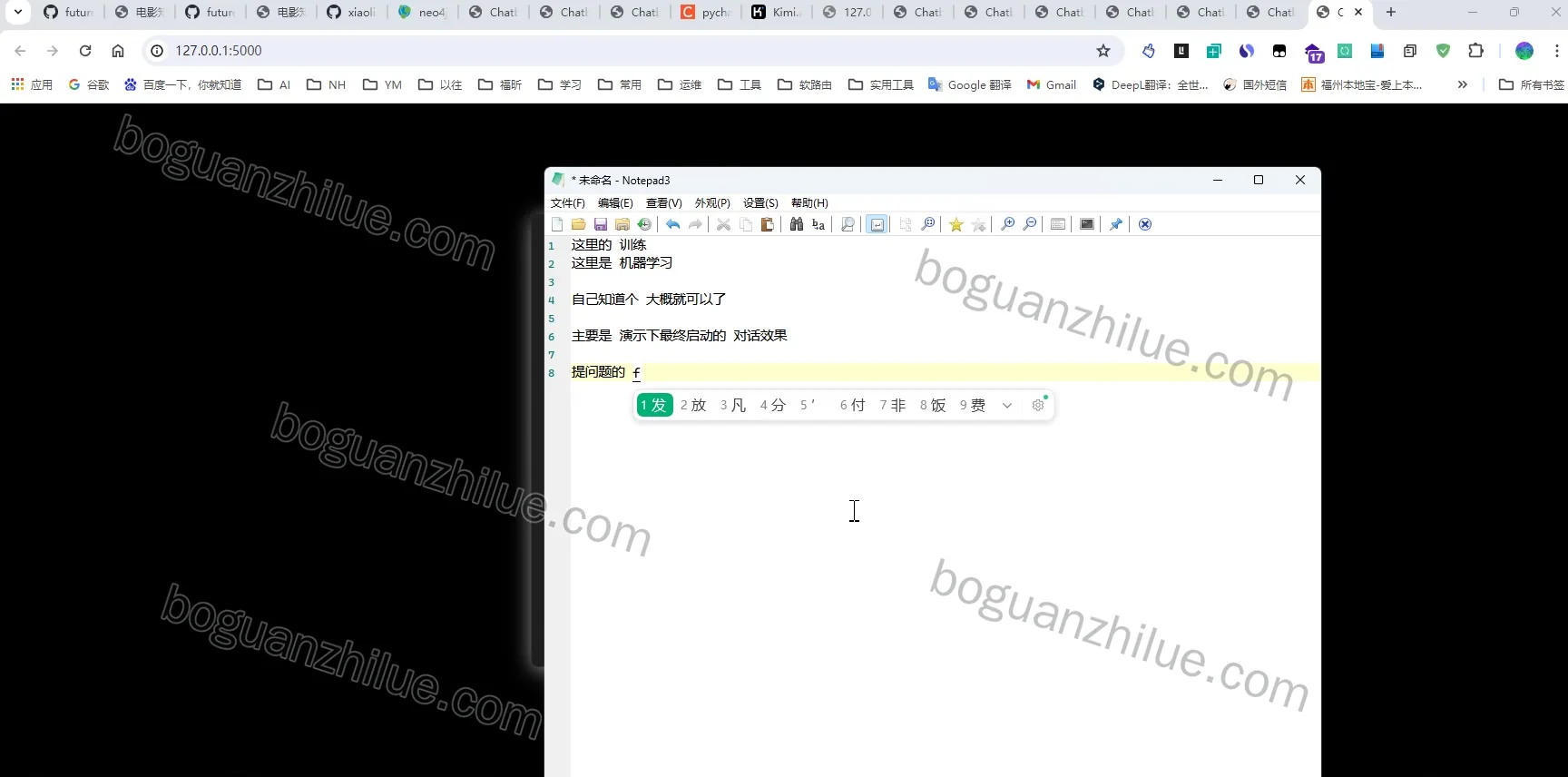
Task: Expand more IME candidates chevron
Action: 1007,406
